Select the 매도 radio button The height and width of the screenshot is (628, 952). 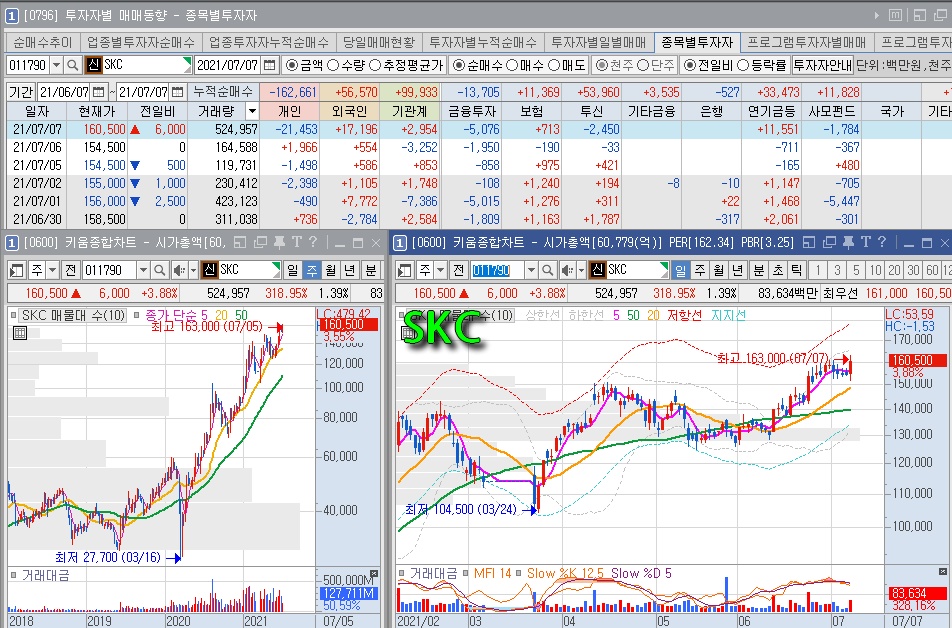[554, 65]
